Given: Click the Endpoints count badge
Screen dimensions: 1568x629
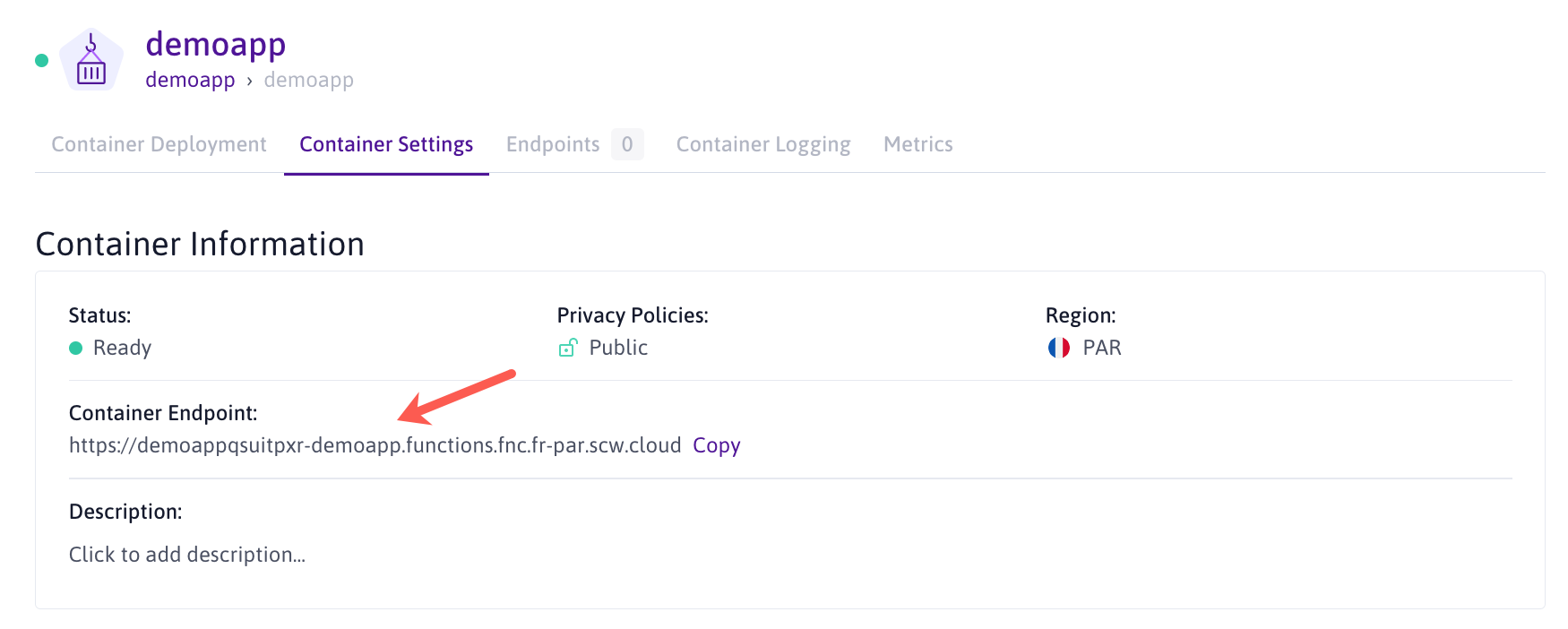Looking at the screenshot, I should coord(627,144).
